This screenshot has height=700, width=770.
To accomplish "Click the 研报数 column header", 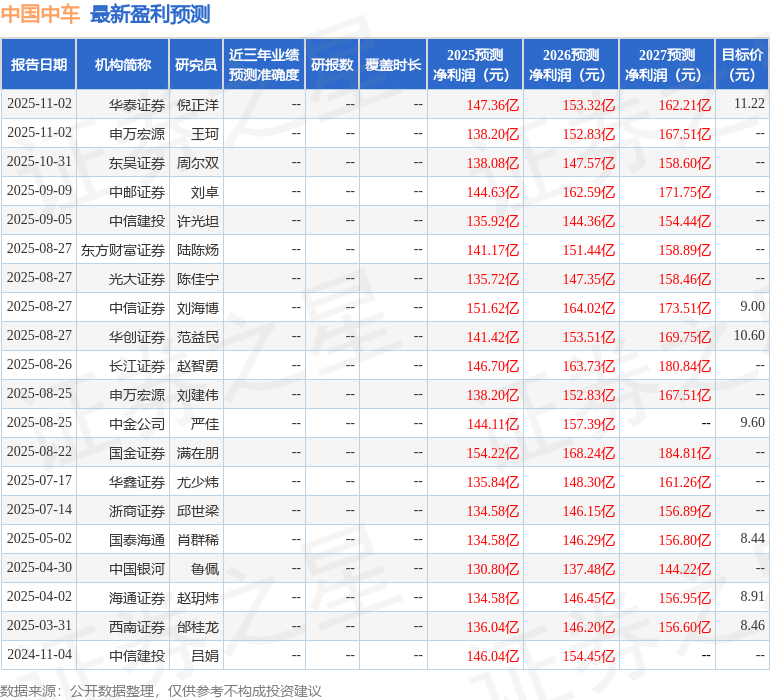I will click(x=332, y=65).
